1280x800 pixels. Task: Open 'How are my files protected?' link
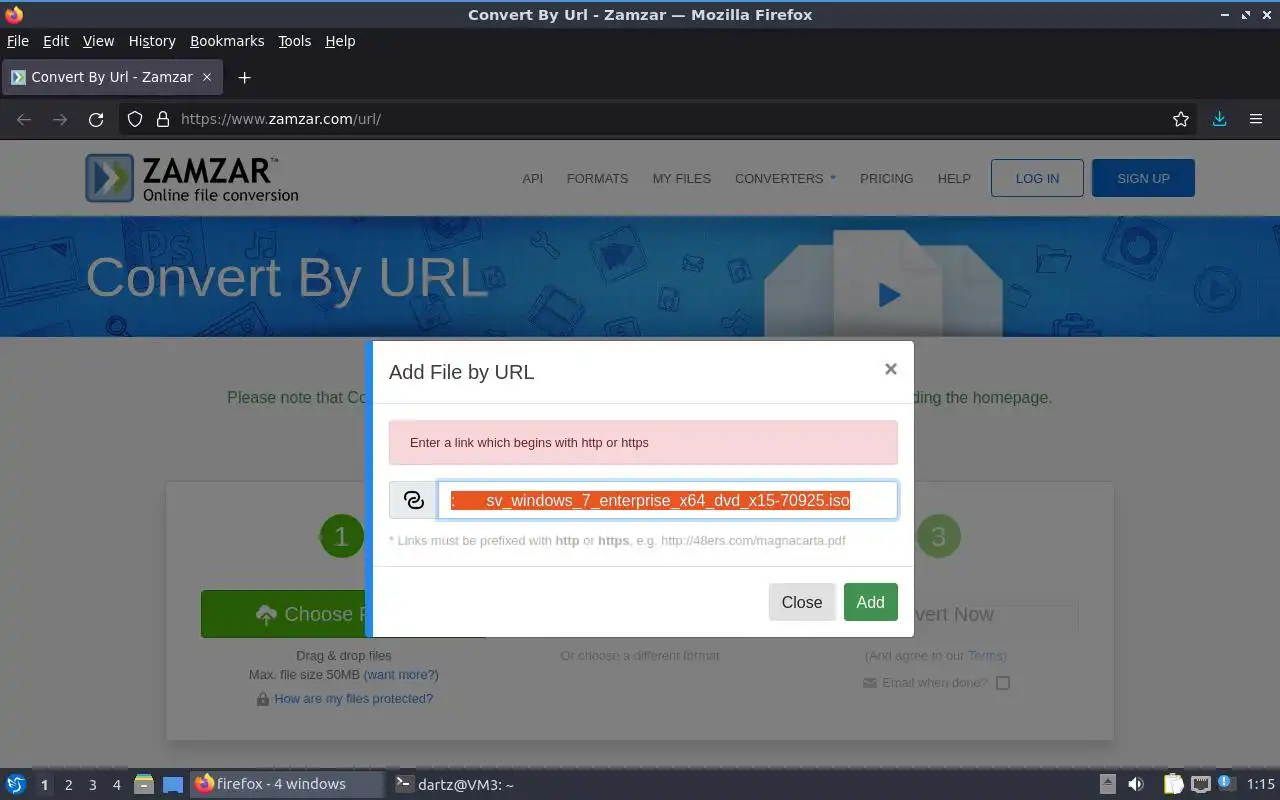(x=353, y=699)
